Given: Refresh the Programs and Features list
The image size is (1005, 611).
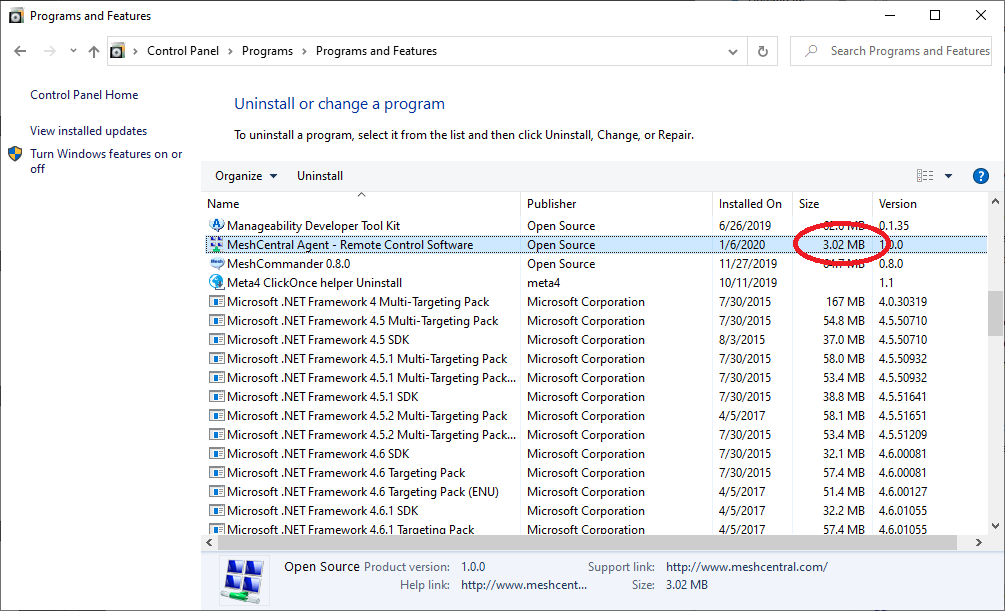Looking at the screenshot, I should (763, 51).
